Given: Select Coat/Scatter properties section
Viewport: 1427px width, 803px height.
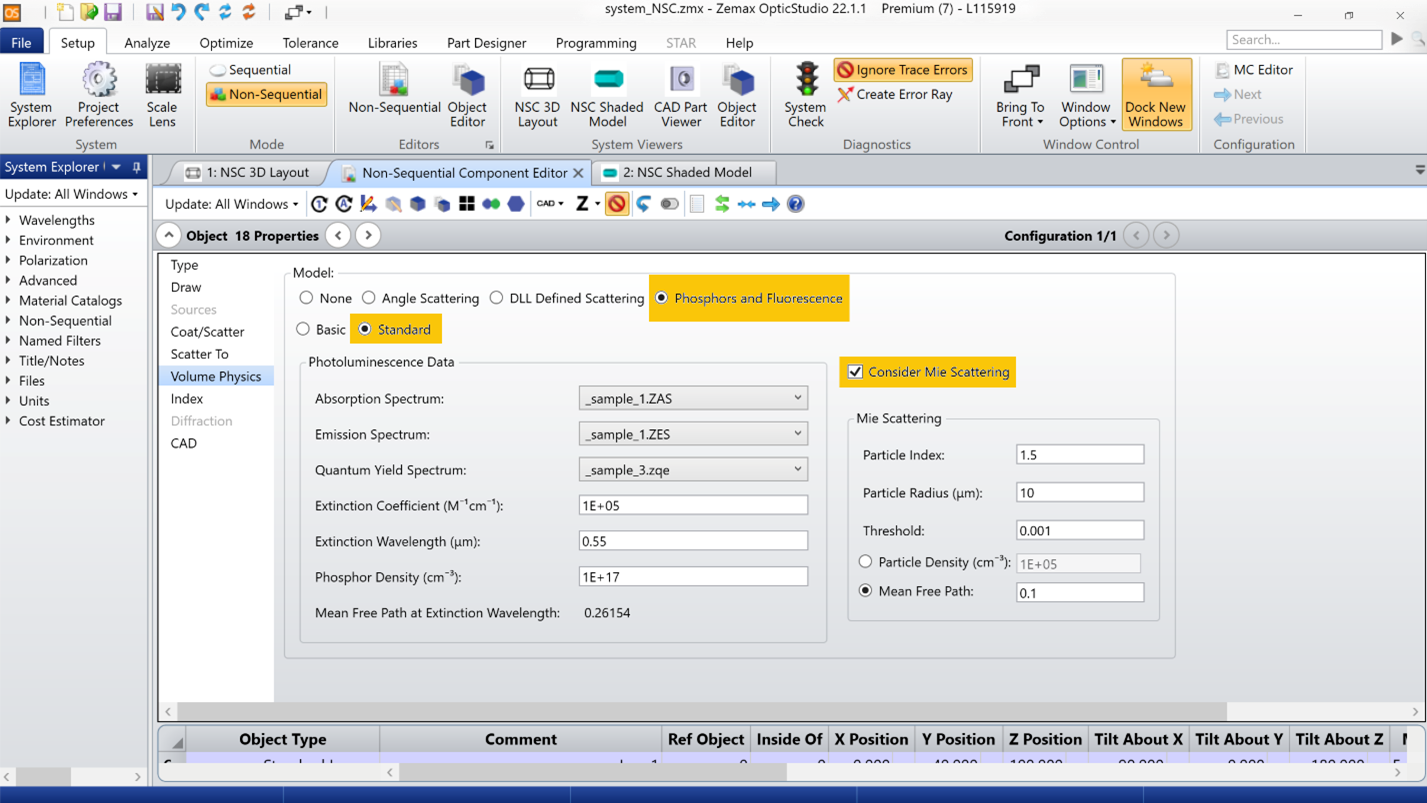Looking at the screenshot, I should point(207,331).
